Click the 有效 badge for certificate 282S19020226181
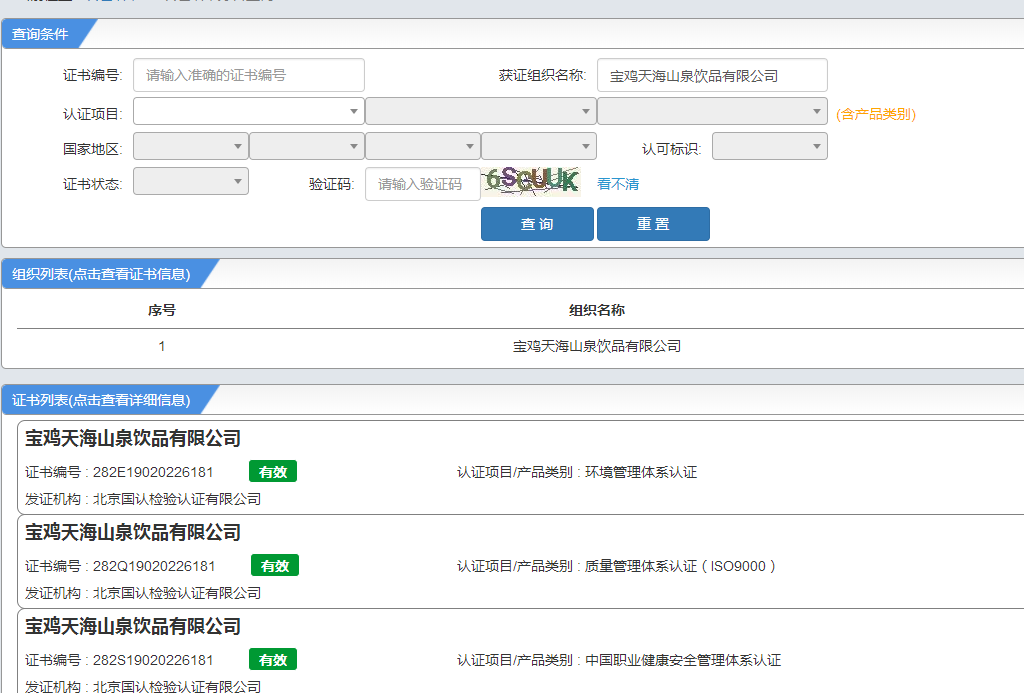The width and height of the screenshot is (1024, 693). (273, 660)
